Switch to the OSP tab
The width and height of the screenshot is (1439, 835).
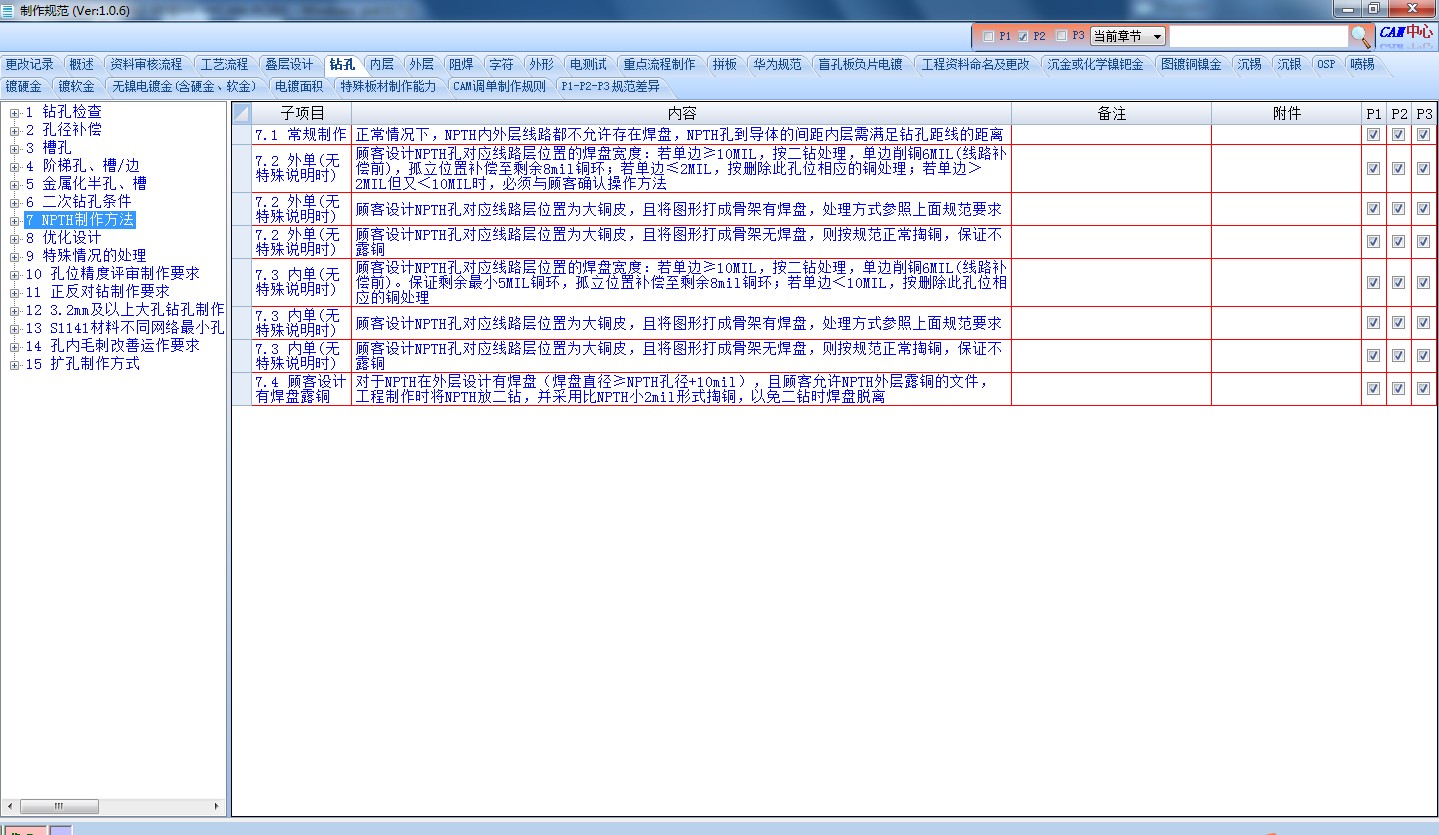pyautogui.click(x=1325, y=64)
